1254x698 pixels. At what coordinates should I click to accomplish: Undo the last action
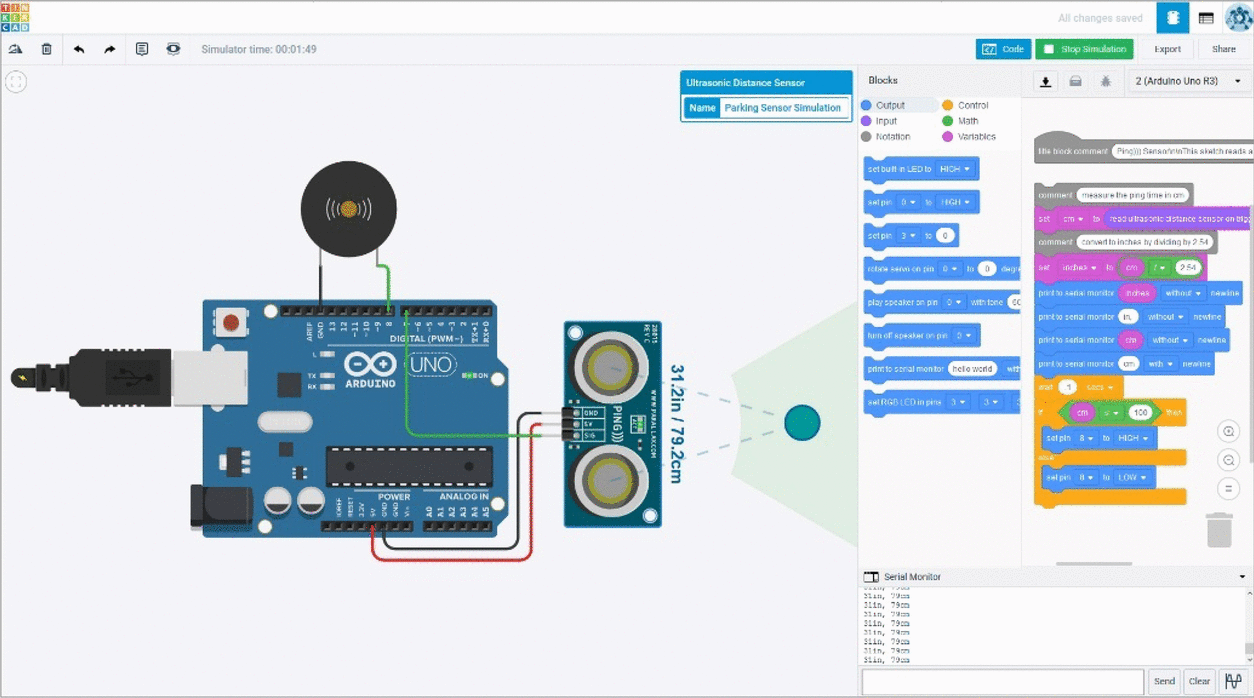point(78,49)
